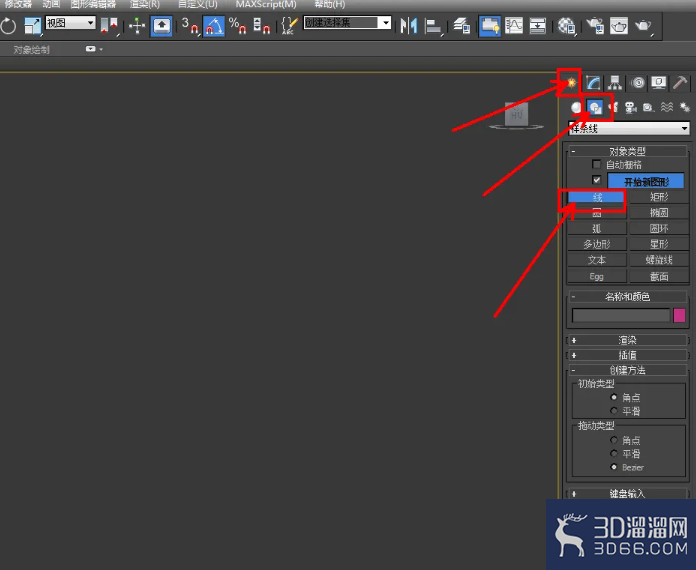Open the 渲染(R) menu
The width and height of the screenshot is (696, 570).
(145, 4)
